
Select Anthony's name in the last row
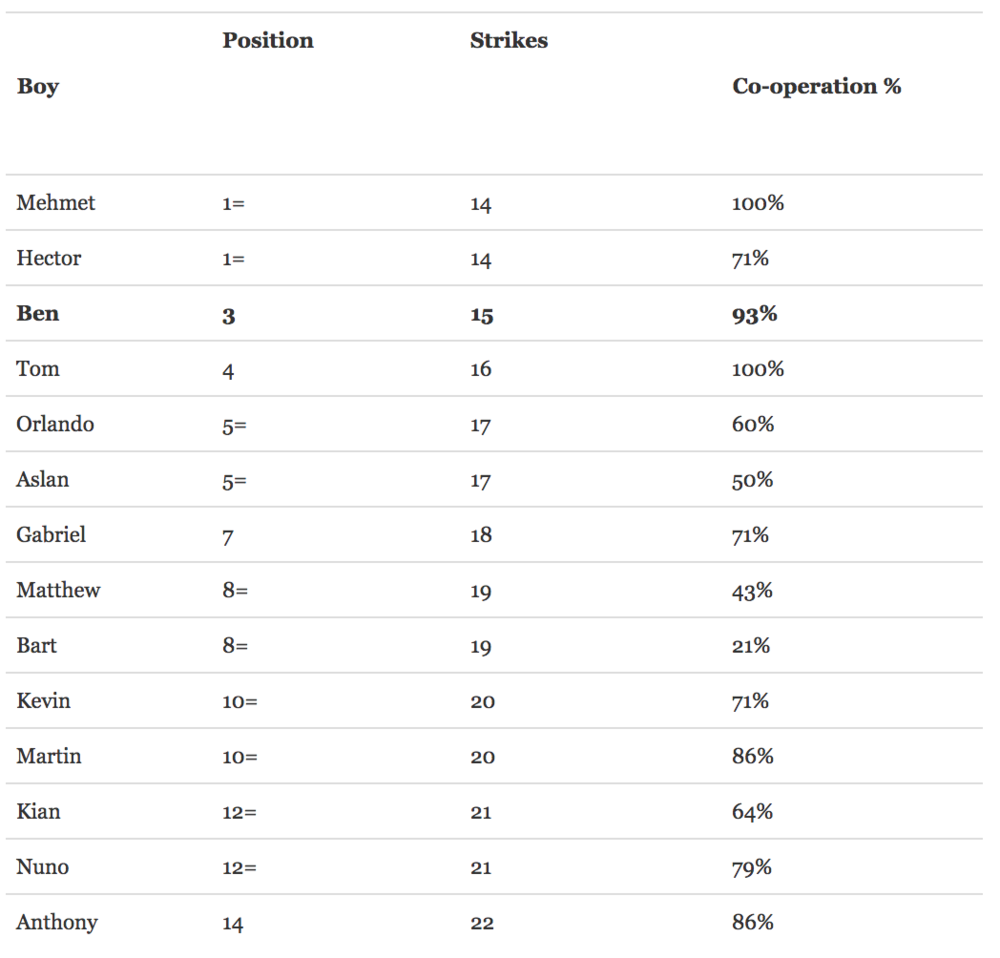[x=57, y=923]
